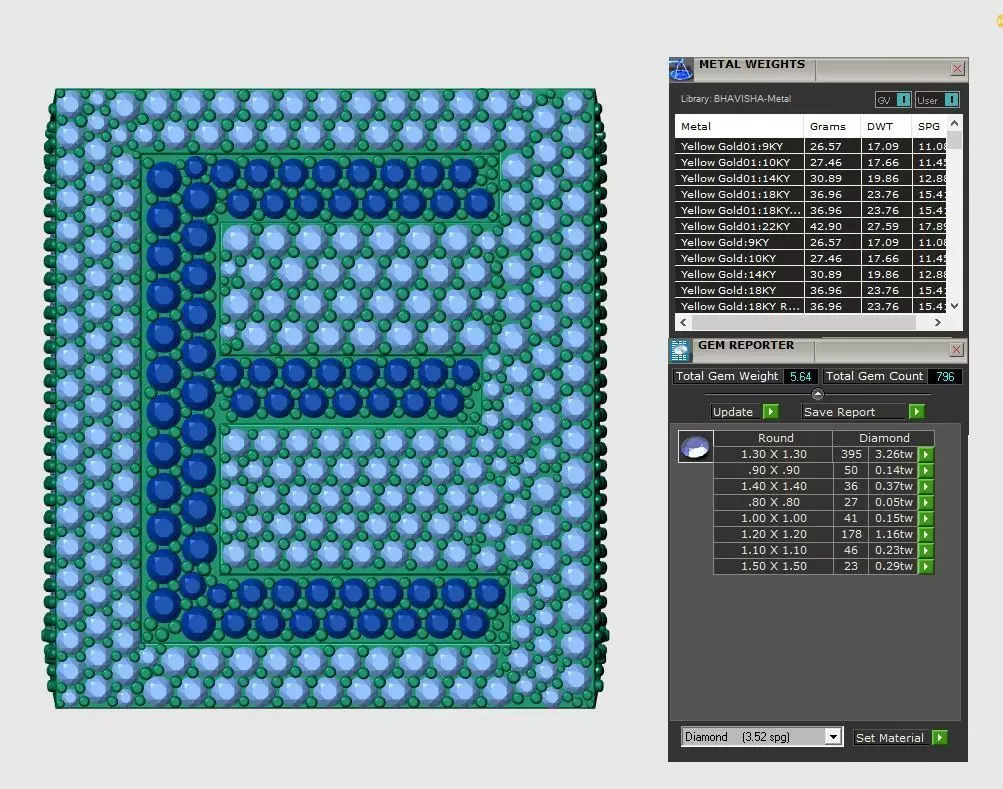Select the Yellow Gold:18KY R... row
1003x789 pixels.
810,307
